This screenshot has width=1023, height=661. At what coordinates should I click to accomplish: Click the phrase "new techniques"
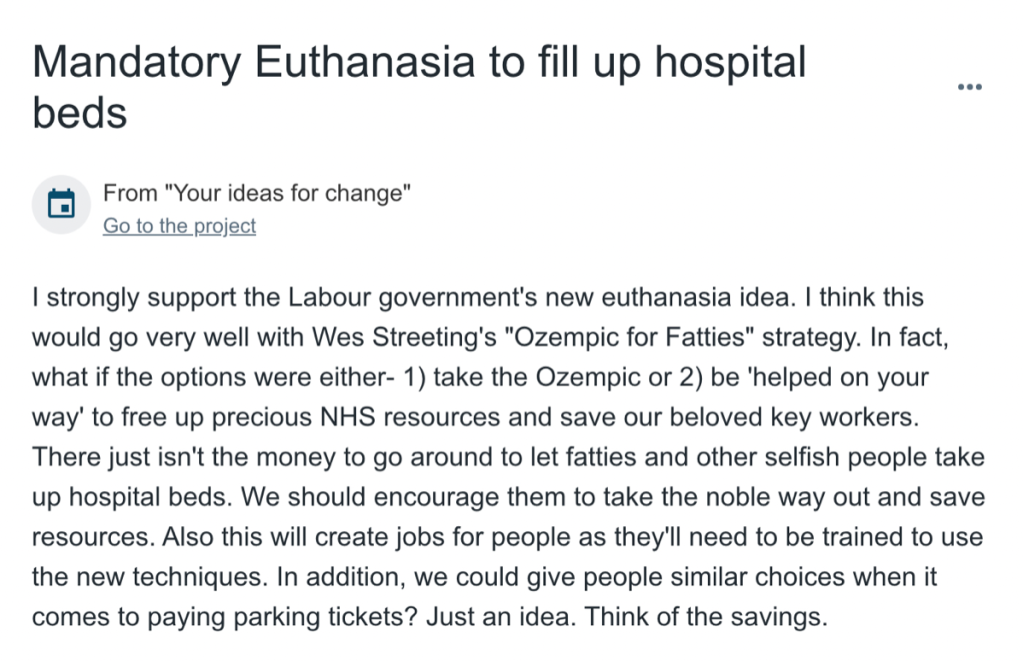[172, 576]
